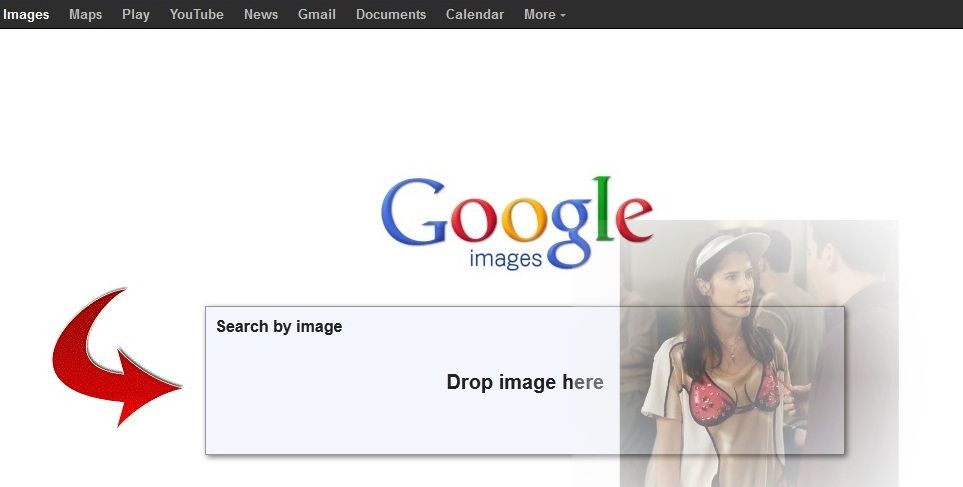Open Calendar from the navigation bar

tap(475, 14)
